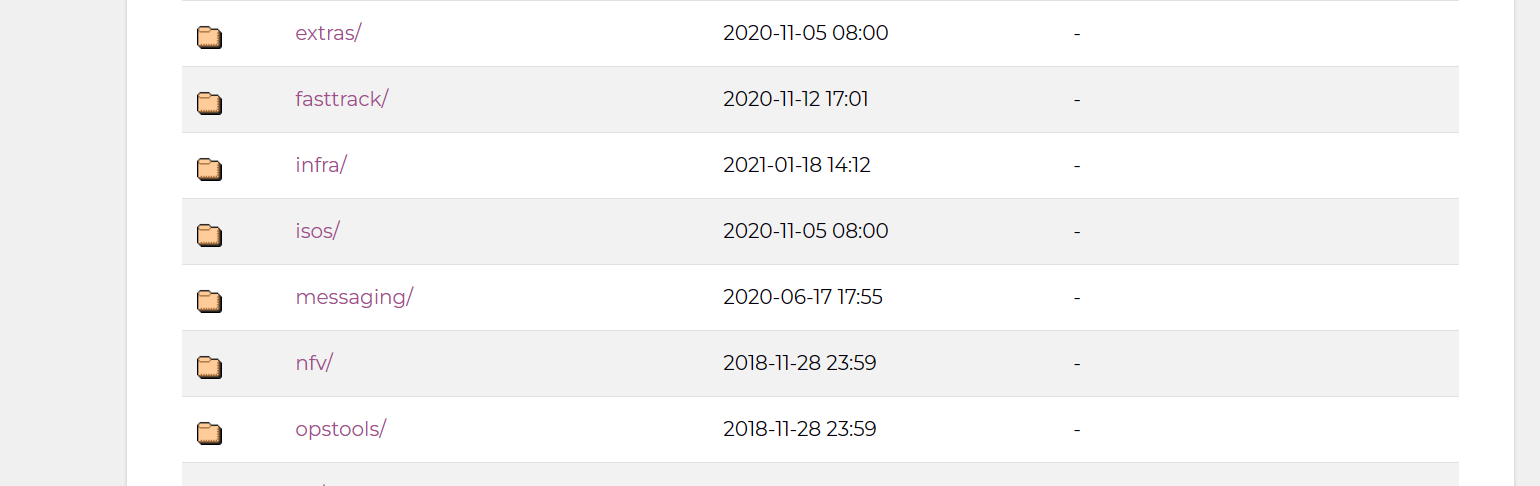Screen dimensions: 1540x486
Task: Select the folder icon beside messaging/
Action: (x=209, y=301)
